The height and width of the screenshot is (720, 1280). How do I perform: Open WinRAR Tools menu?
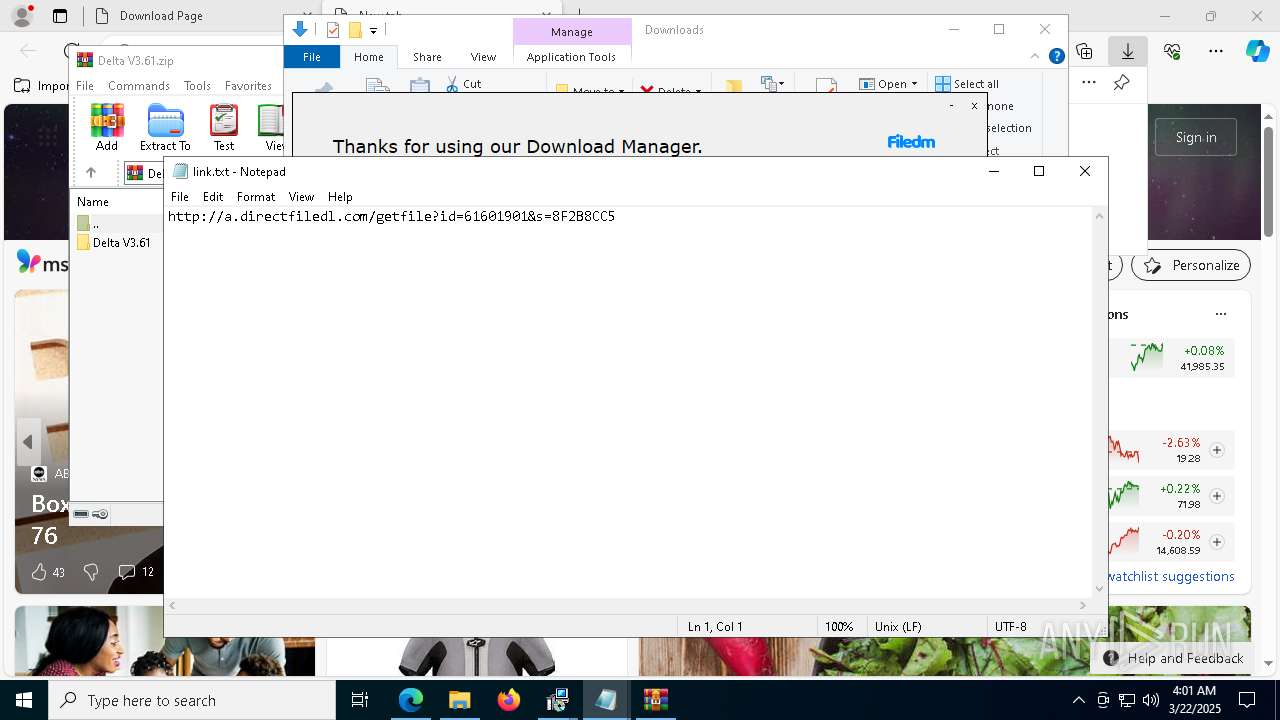tap(197, 86)
